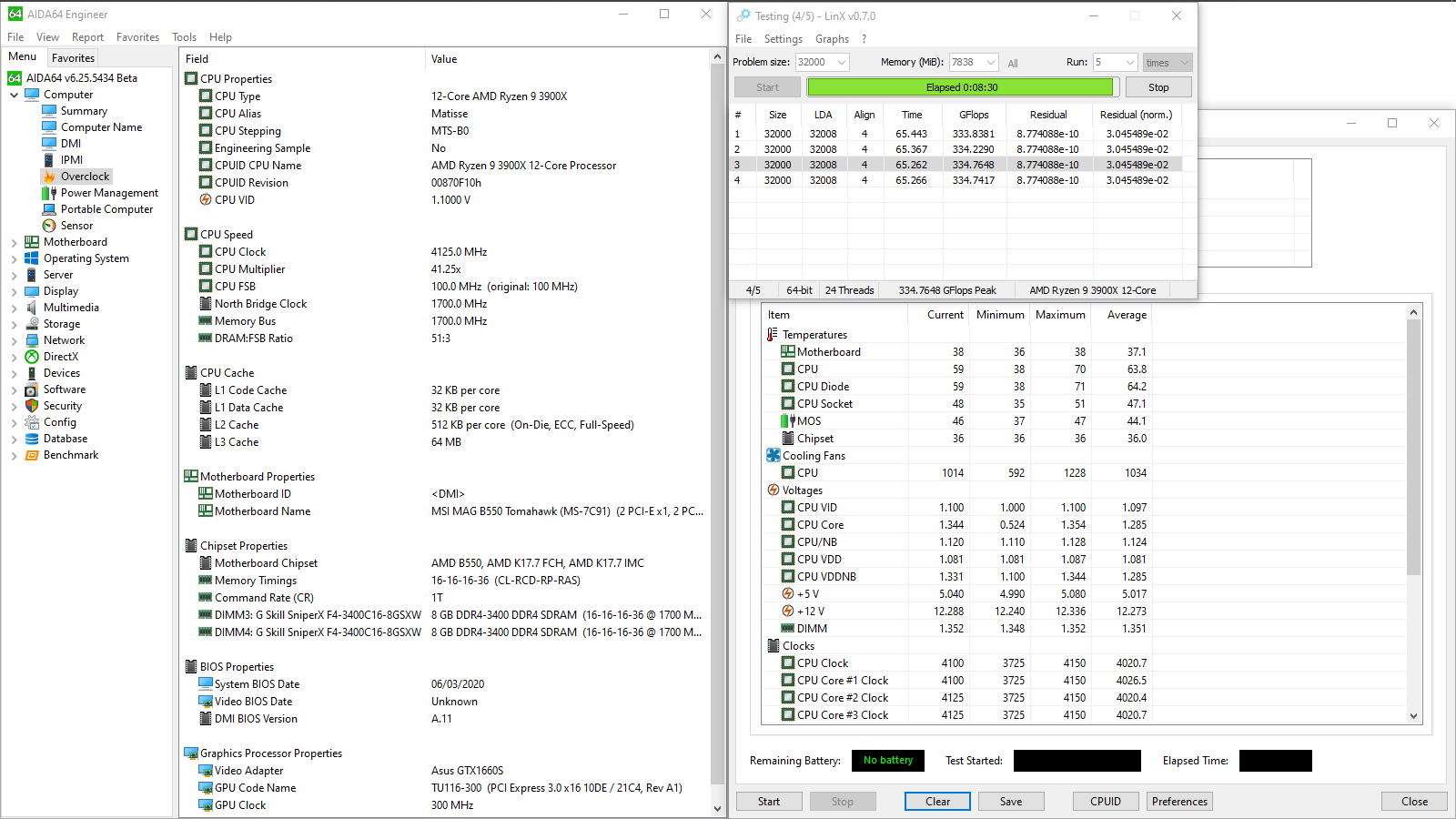Select the Overclock item in the tree
Image resolution: width=1456 pixels, height=819 pixels.
pos(85,177)
